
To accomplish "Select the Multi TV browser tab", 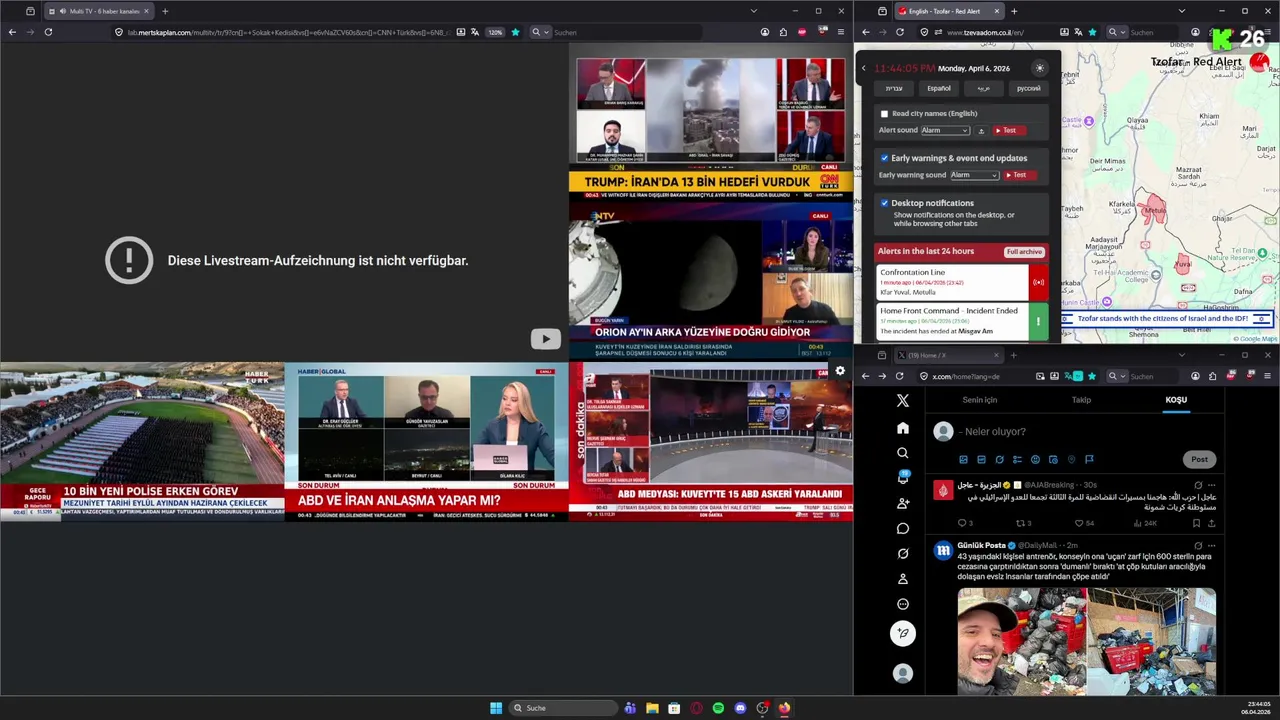I will click(99, 11).
